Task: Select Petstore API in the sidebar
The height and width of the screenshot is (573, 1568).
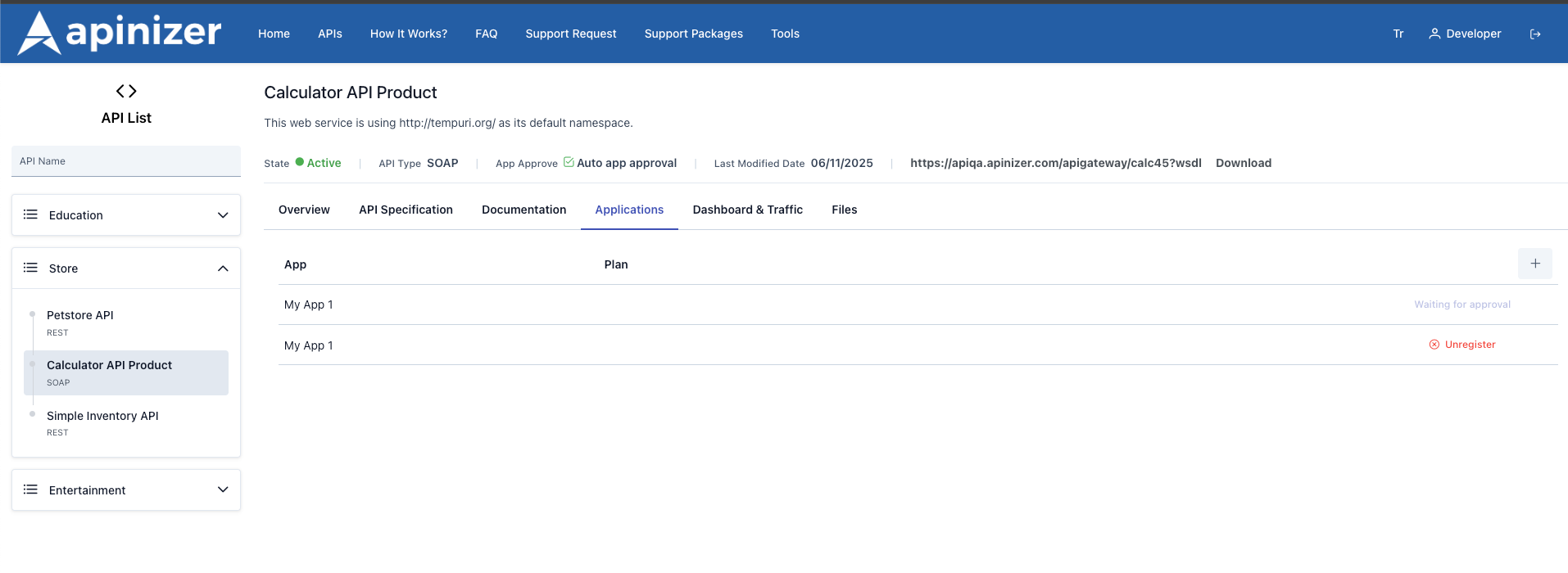Action: click(x=80, y=315)
